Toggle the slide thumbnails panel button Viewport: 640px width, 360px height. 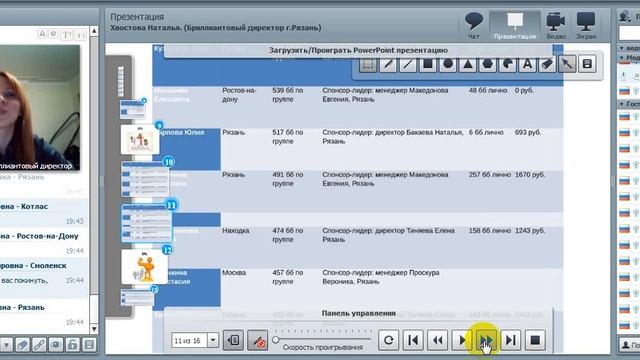pos(233,340)
